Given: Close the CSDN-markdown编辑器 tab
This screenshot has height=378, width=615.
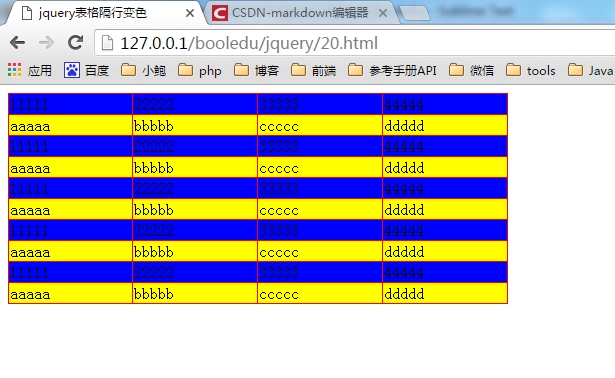Looking at the screenshot, I should pyautogui.click(x=383, y=13).
